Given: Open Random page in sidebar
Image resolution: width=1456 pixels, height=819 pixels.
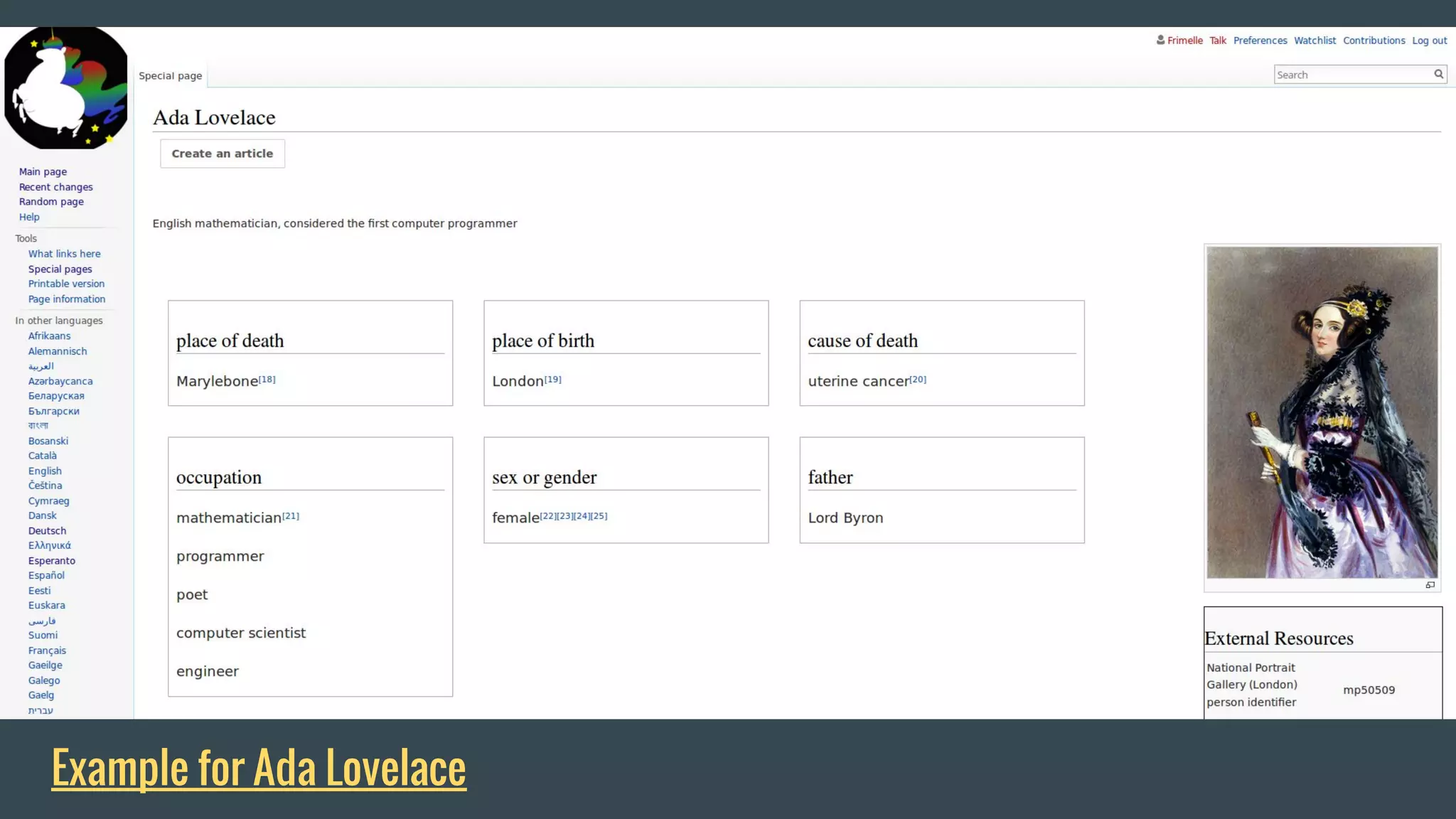Looking at the screenshot, I should (51, 202).
